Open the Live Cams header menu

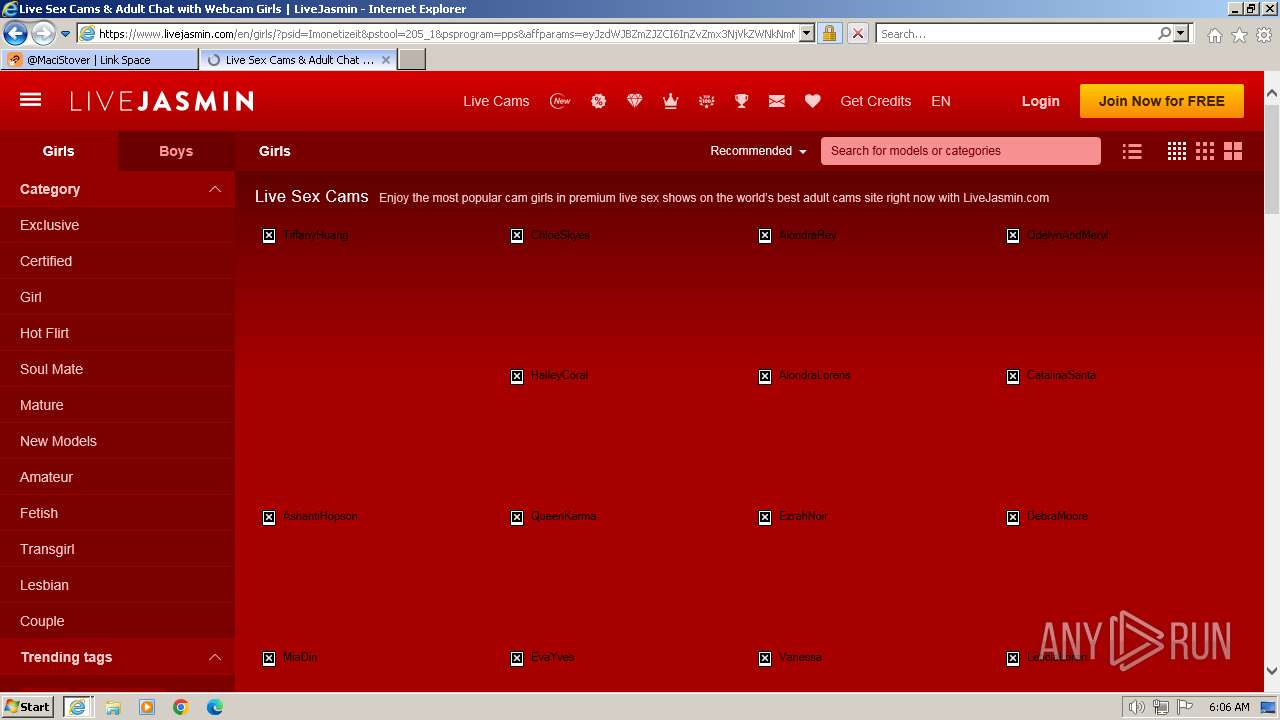click(x=496, y=101)
